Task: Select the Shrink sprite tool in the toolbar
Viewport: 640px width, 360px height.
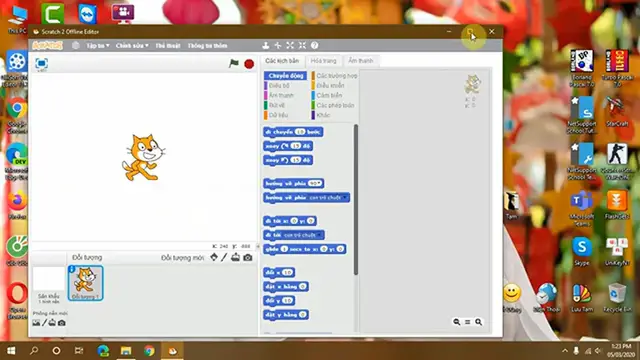Action: tap(302, 45)
